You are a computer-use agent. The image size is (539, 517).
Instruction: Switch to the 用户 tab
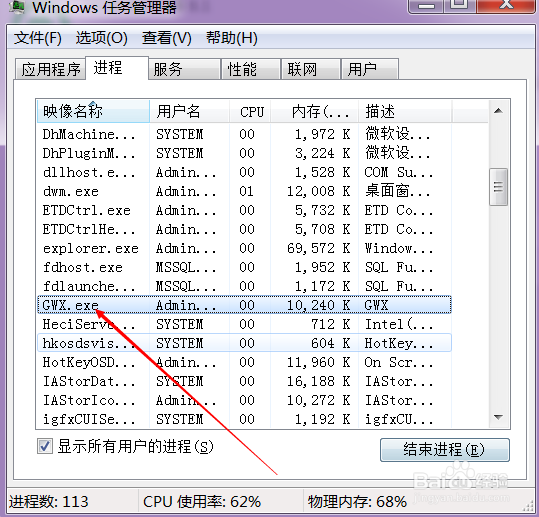[x=370, y=69]
